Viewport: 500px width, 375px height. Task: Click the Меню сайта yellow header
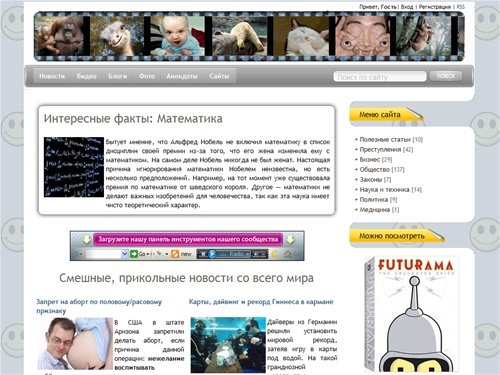point(386,115)
